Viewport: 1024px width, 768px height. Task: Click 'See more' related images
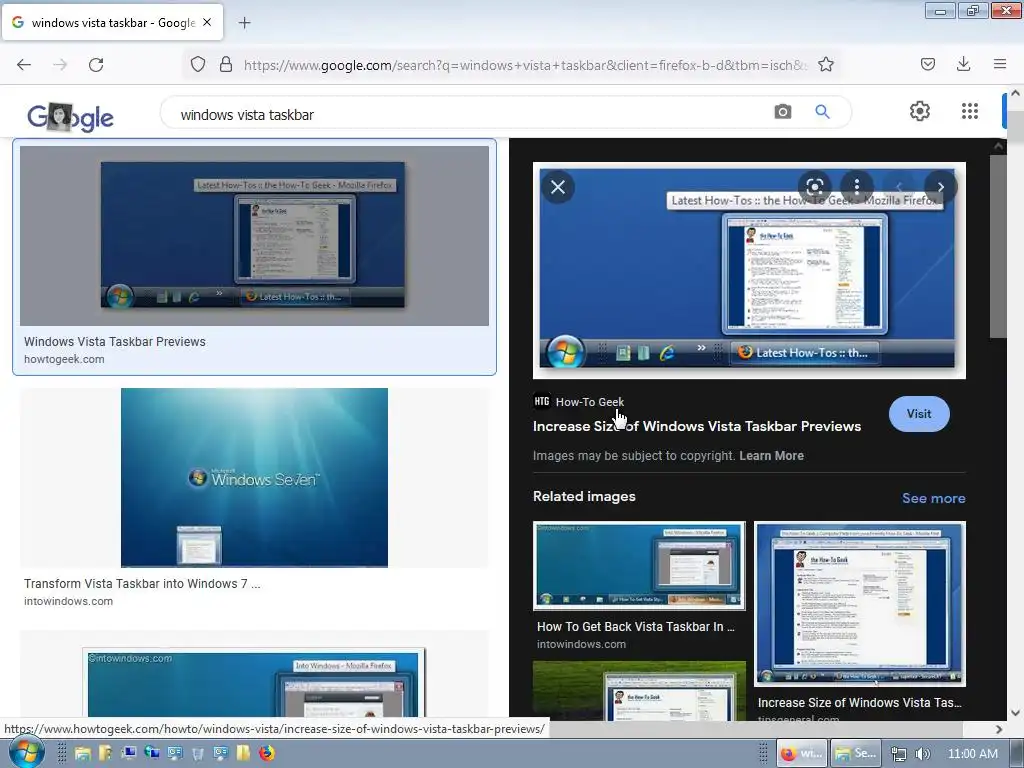[x=933, y=498]
